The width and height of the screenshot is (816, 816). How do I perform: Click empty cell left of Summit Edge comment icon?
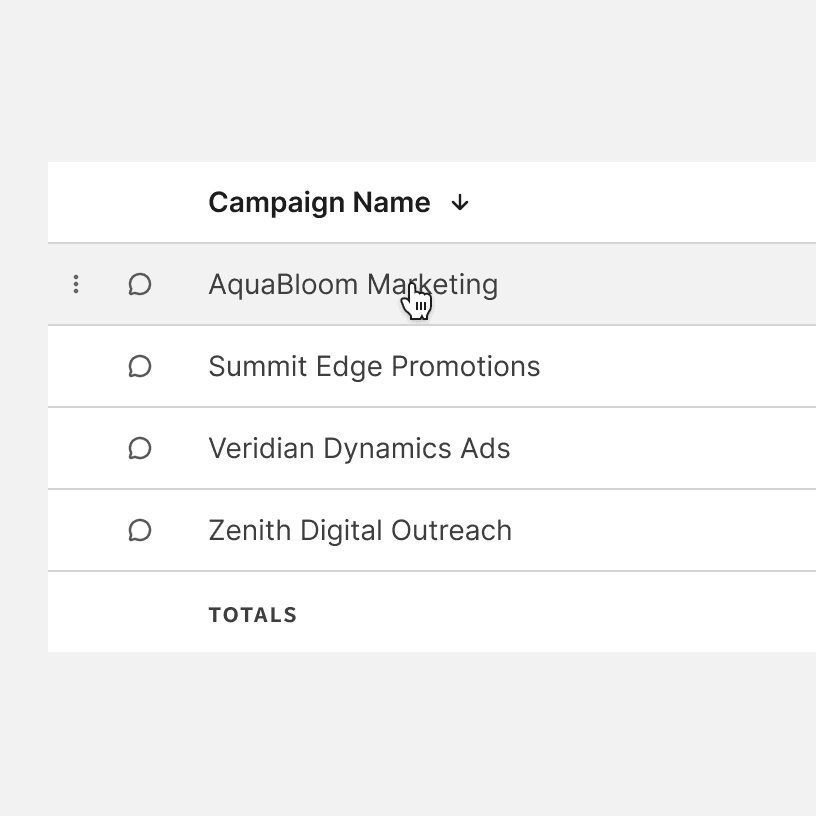click(76, 367)
